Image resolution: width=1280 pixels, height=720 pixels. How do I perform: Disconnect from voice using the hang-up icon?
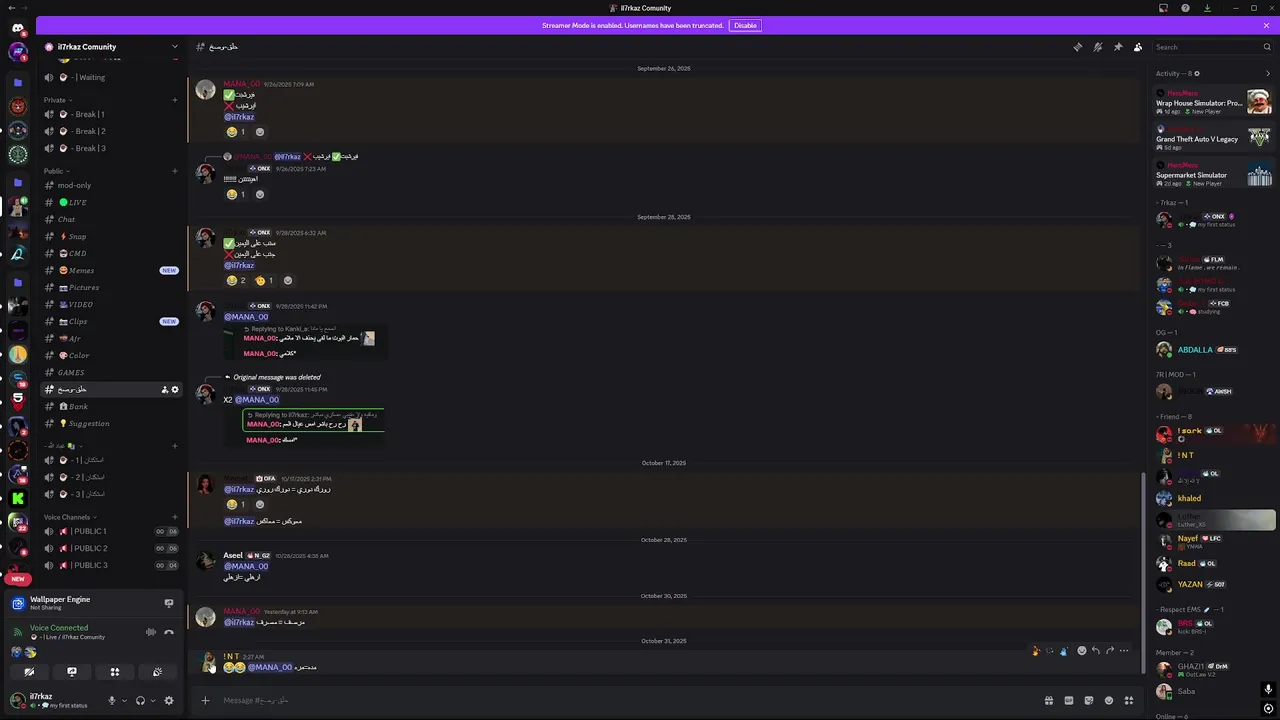click(x=169, y=632)
